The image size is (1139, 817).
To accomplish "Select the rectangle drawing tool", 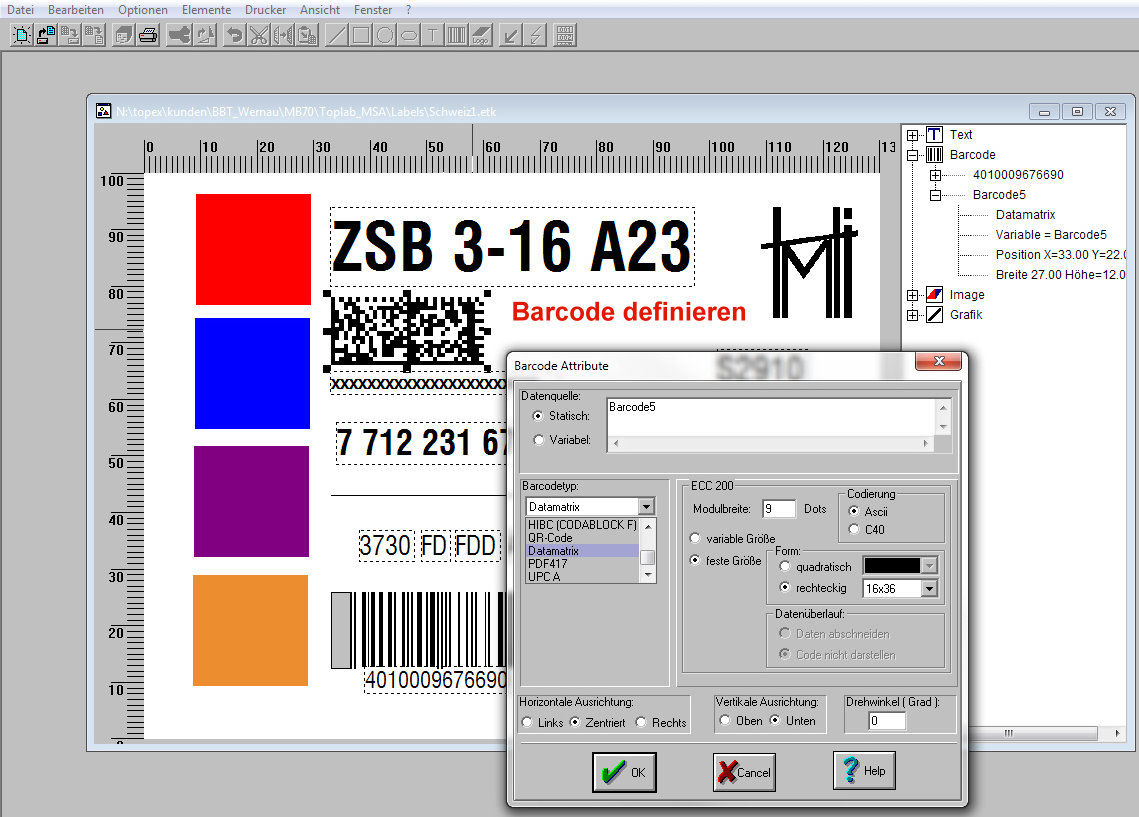I will tap(360, 35).
